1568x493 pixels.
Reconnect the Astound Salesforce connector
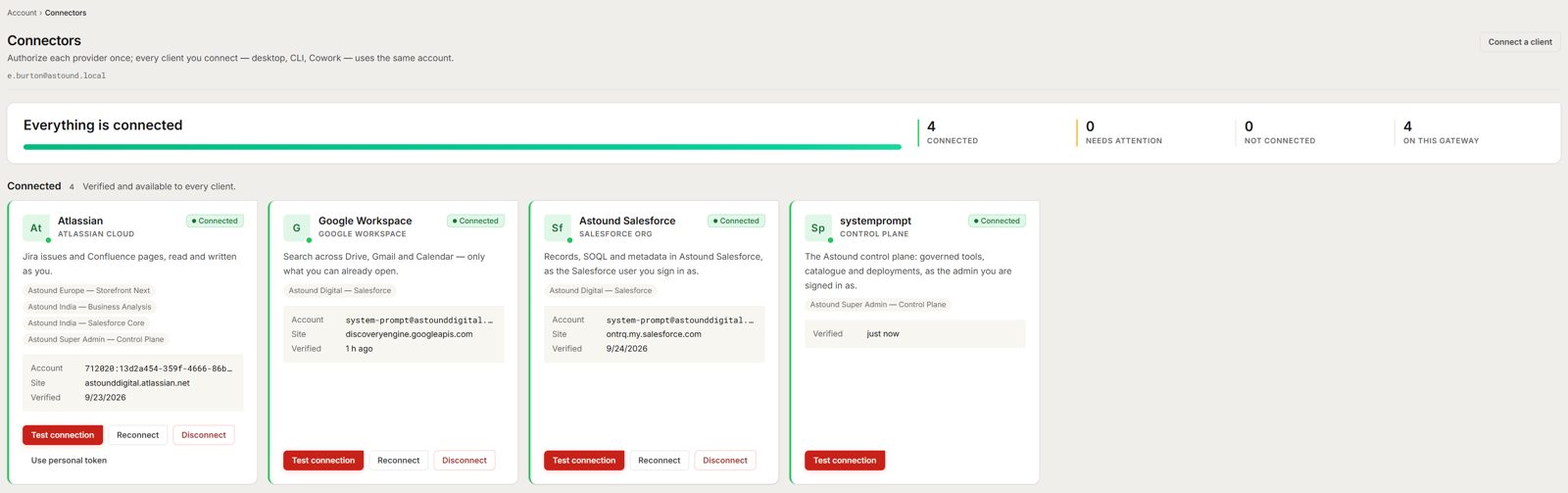tap(659, 461)
